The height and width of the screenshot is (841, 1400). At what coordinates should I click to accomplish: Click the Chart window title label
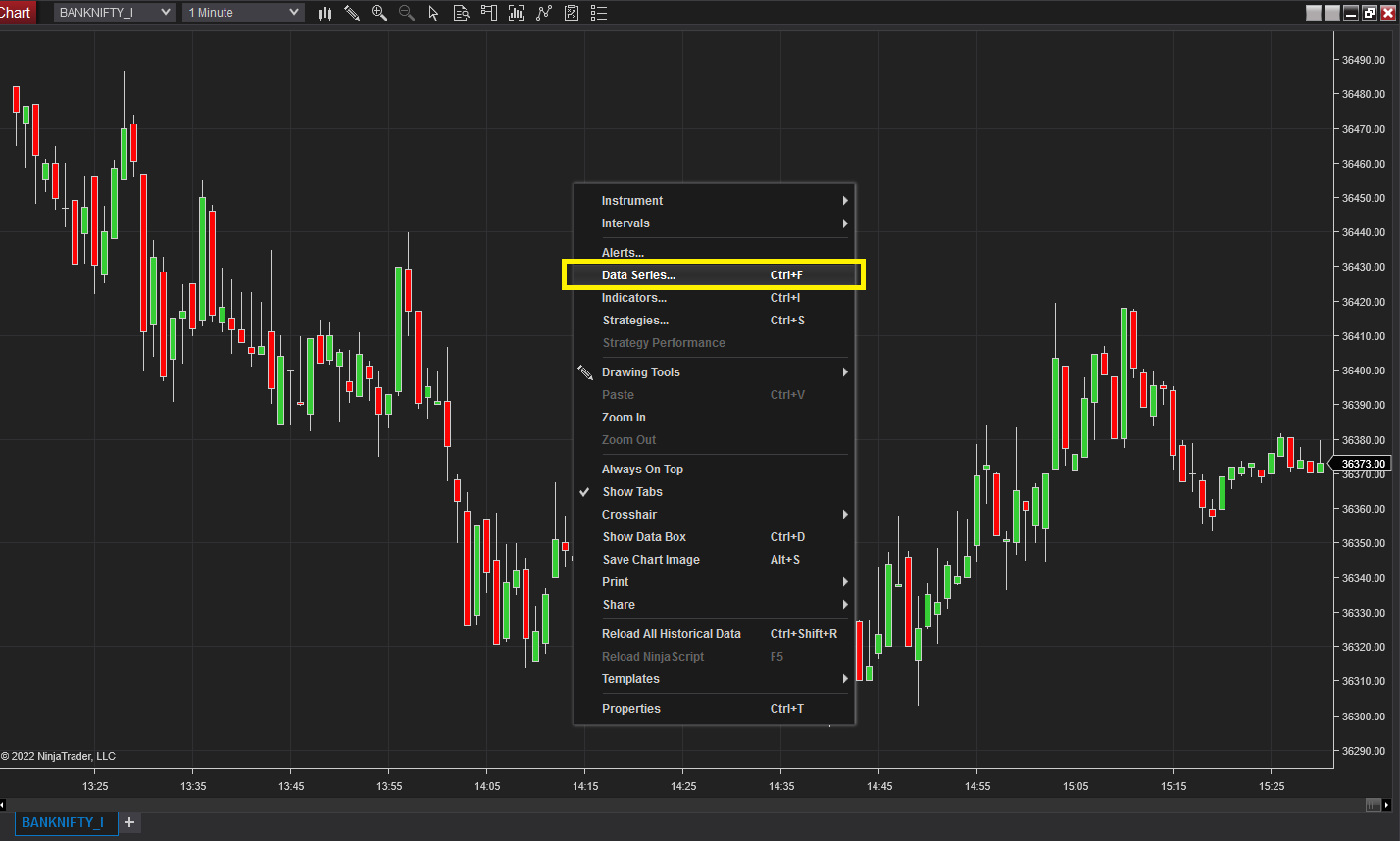(x=17, y=13)
